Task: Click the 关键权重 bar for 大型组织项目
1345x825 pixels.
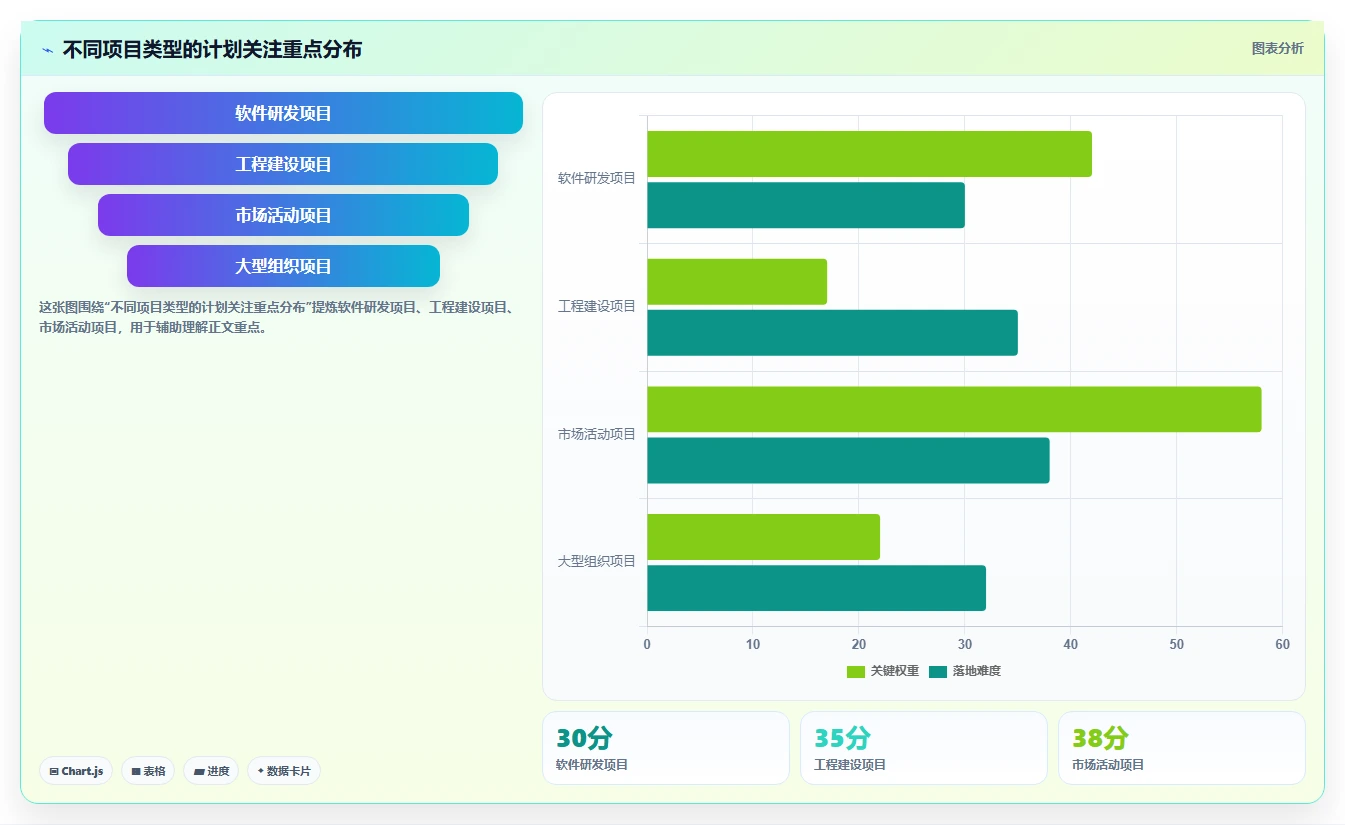Action: coord(763,537)
